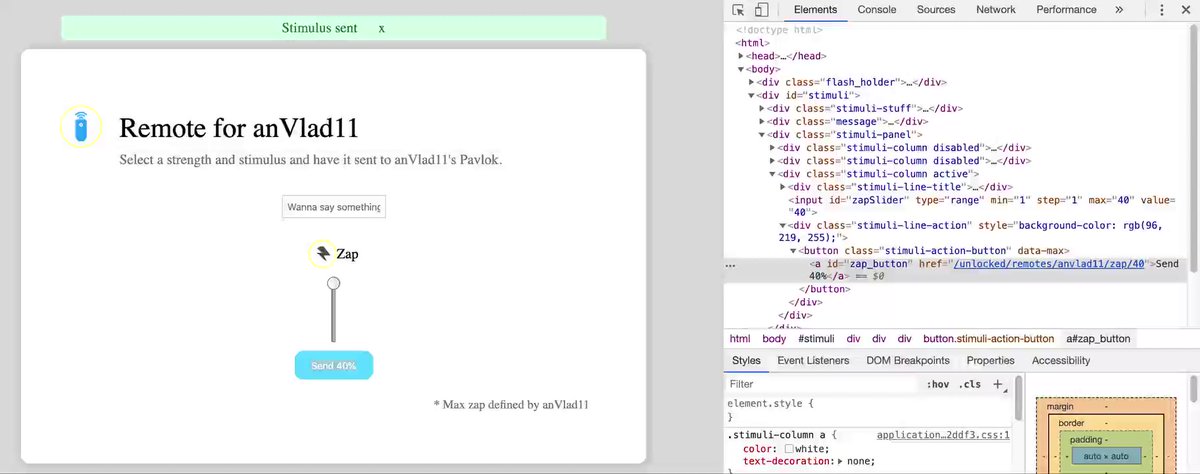Image resolution: width=1200 pixels, height=474 pixels.
Task: Focus the styles Filter field
Action: tap(820, 384)
